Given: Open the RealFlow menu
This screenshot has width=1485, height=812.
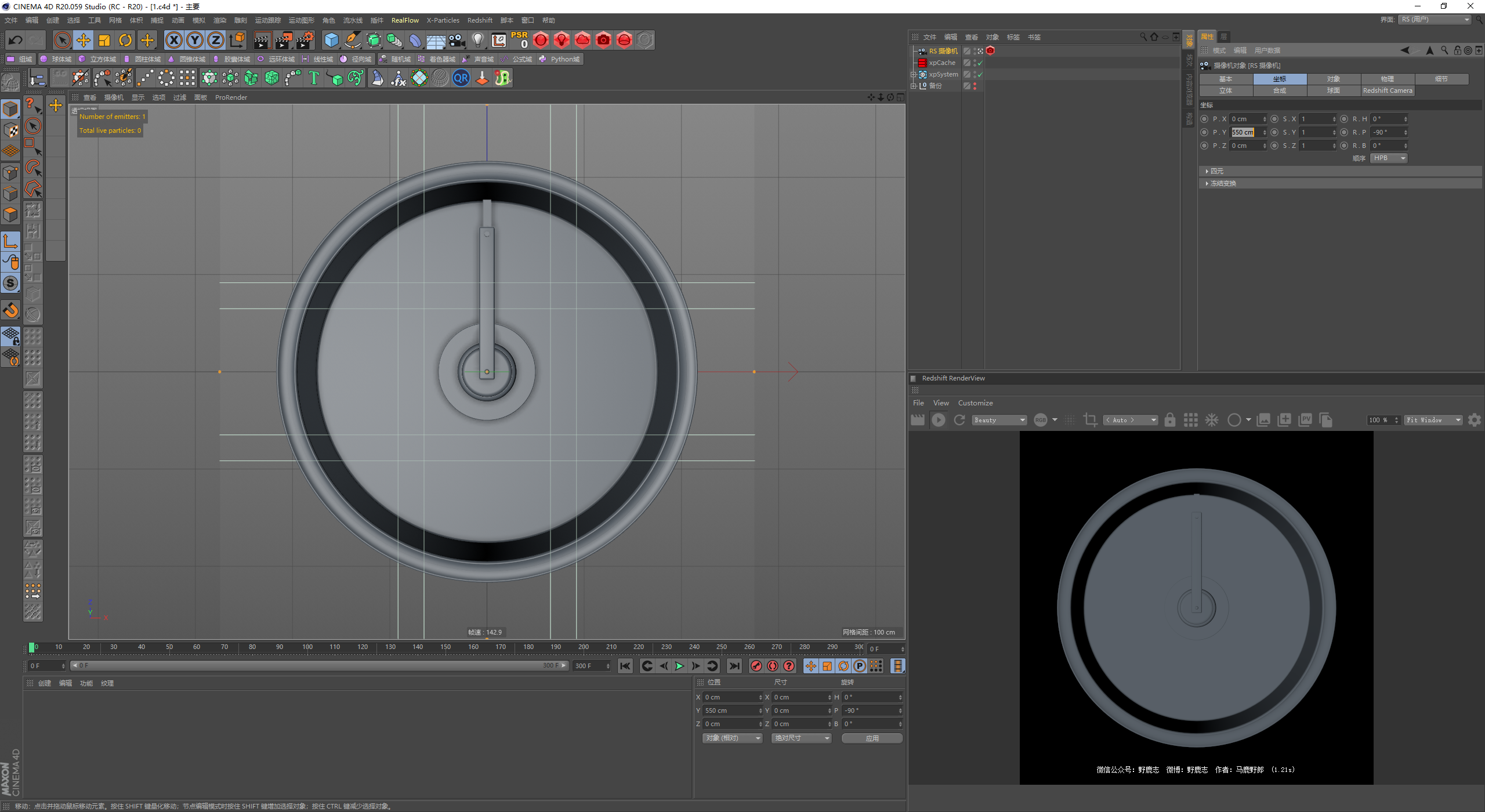Looking at the screenshot, I should click(405, 20).
